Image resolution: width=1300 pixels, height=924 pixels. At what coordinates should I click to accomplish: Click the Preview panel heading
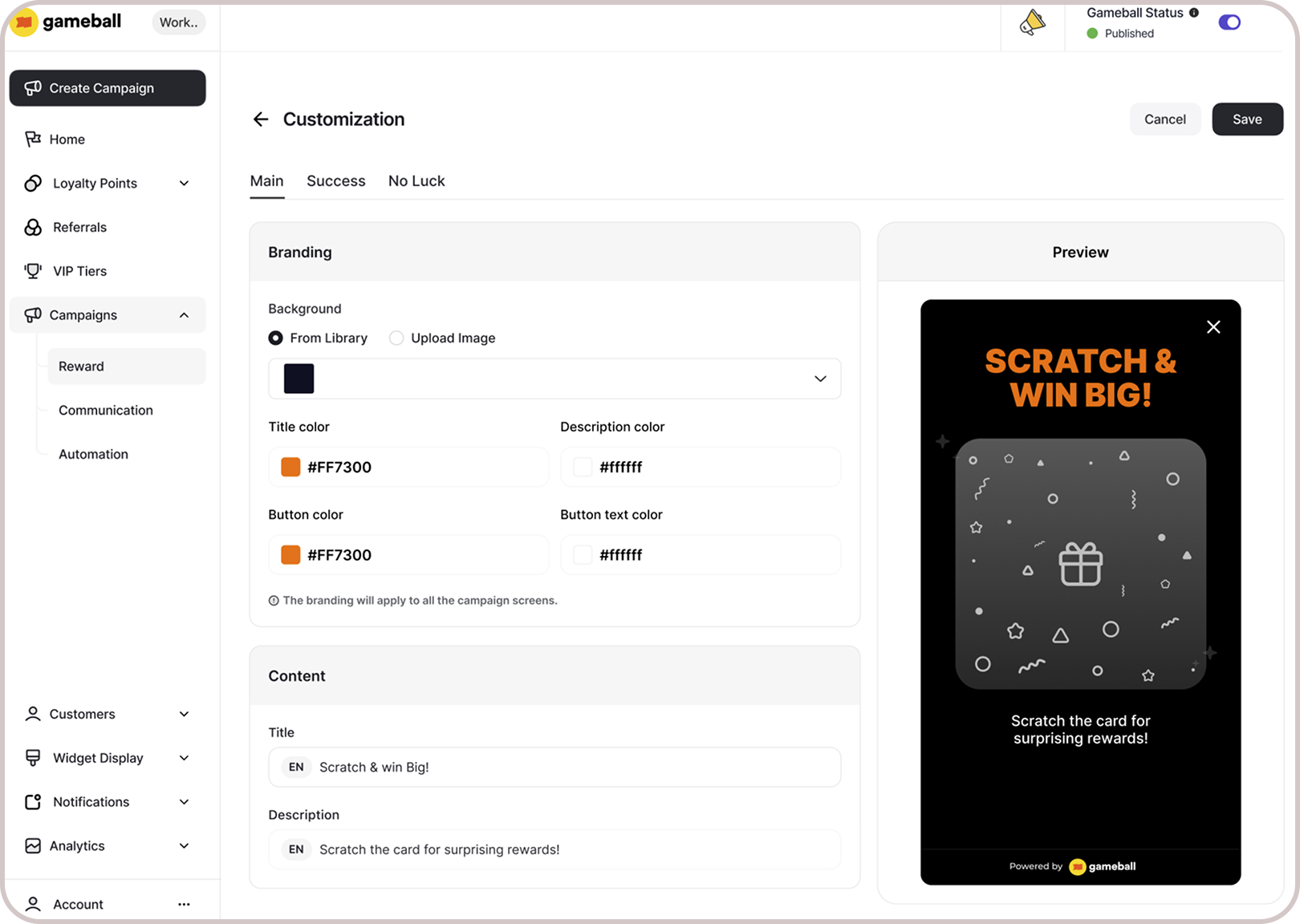pos(1081,252)
